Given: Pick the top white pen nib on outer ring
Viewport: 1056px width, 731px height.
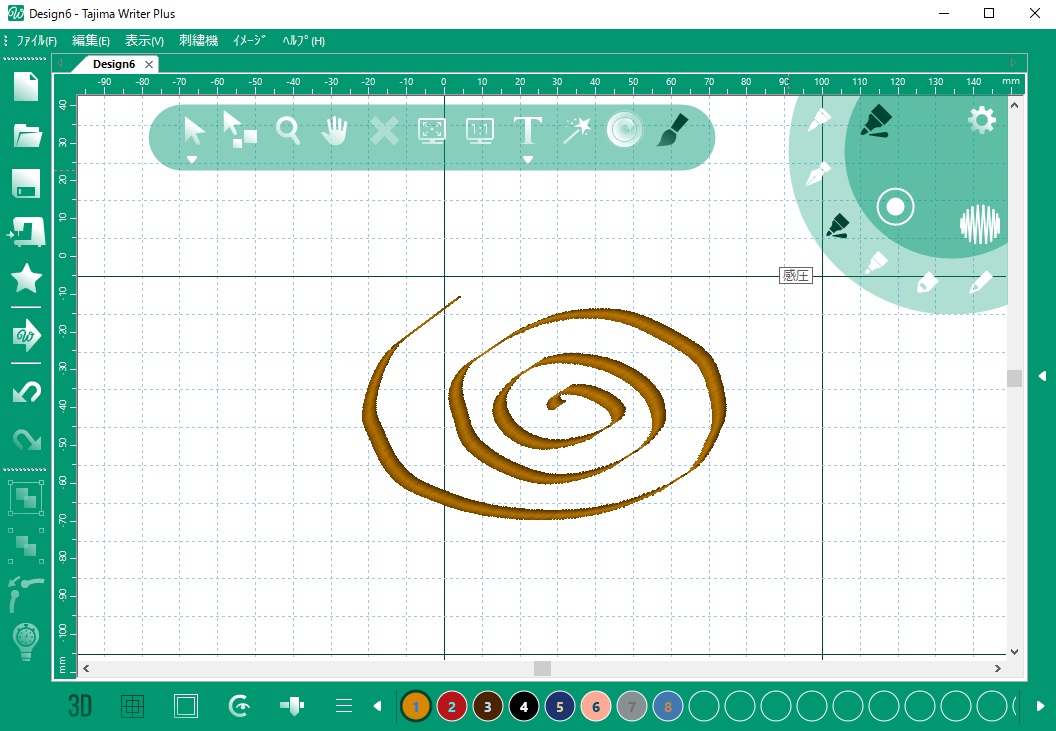Looking at the screenshot, I should pos(819,119).
